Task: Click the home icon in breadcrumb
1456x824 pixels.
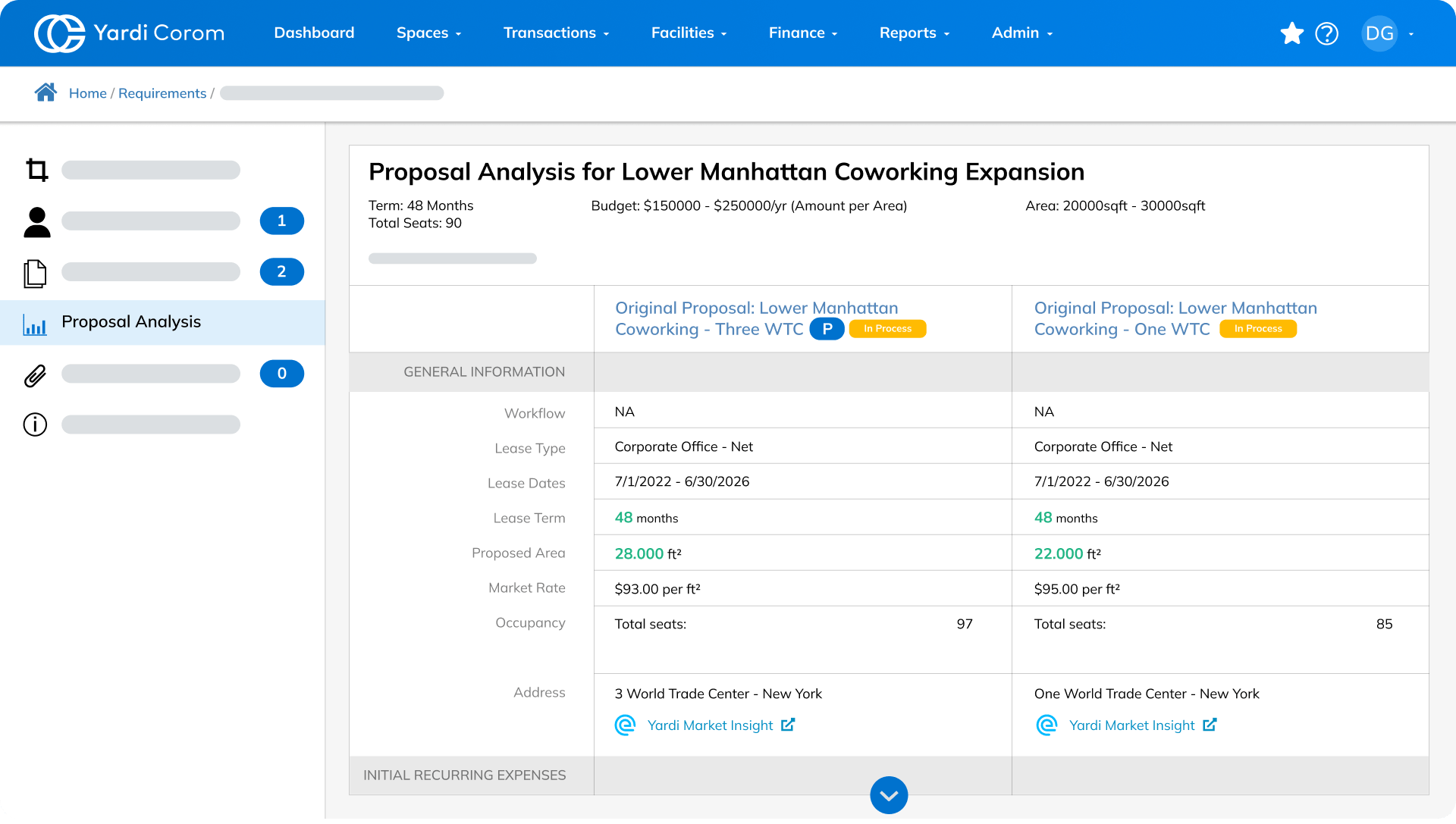Action: pos(45,92)
